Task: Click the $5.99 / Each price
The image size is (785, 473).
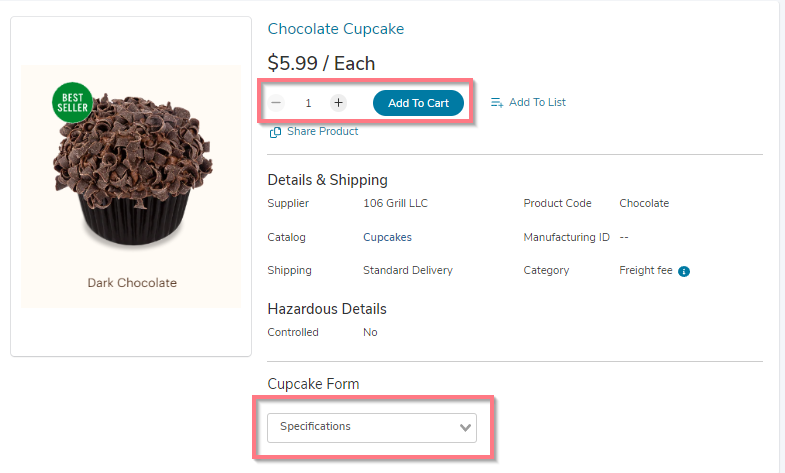Action: click(321, 64)
